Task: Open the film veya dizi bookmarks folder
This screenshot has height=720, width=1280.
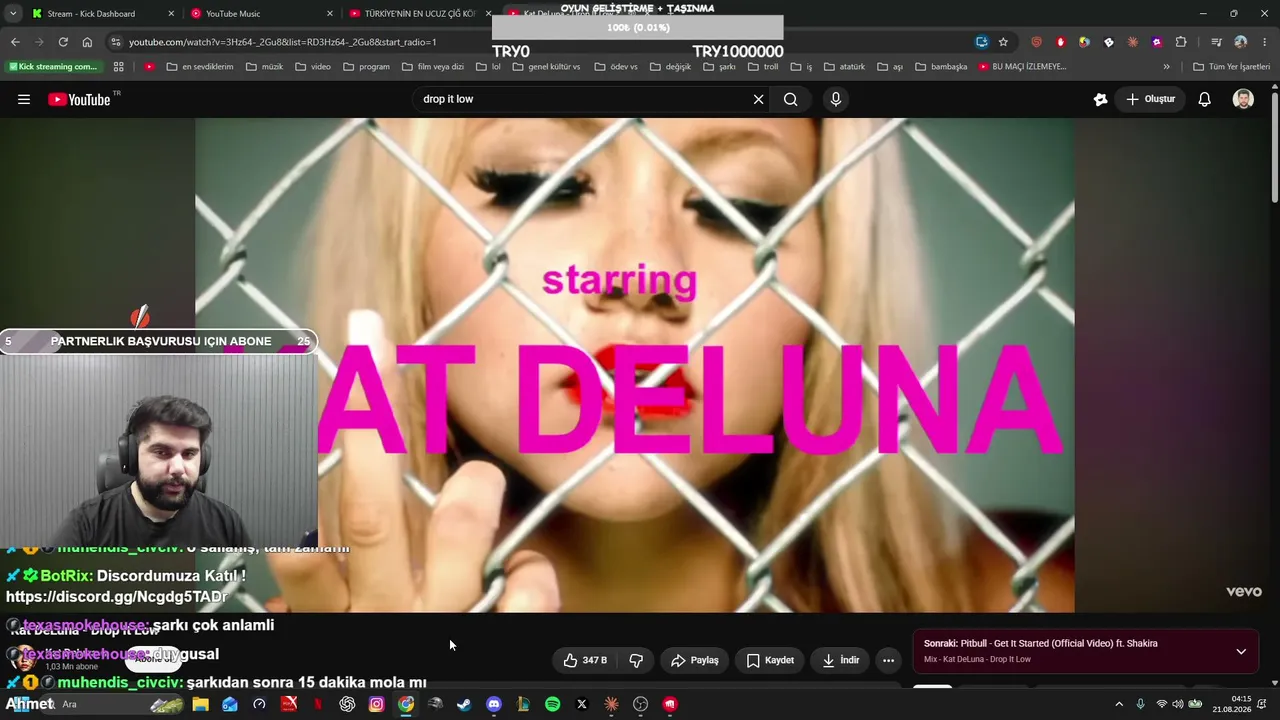Action: click(432, 67)
